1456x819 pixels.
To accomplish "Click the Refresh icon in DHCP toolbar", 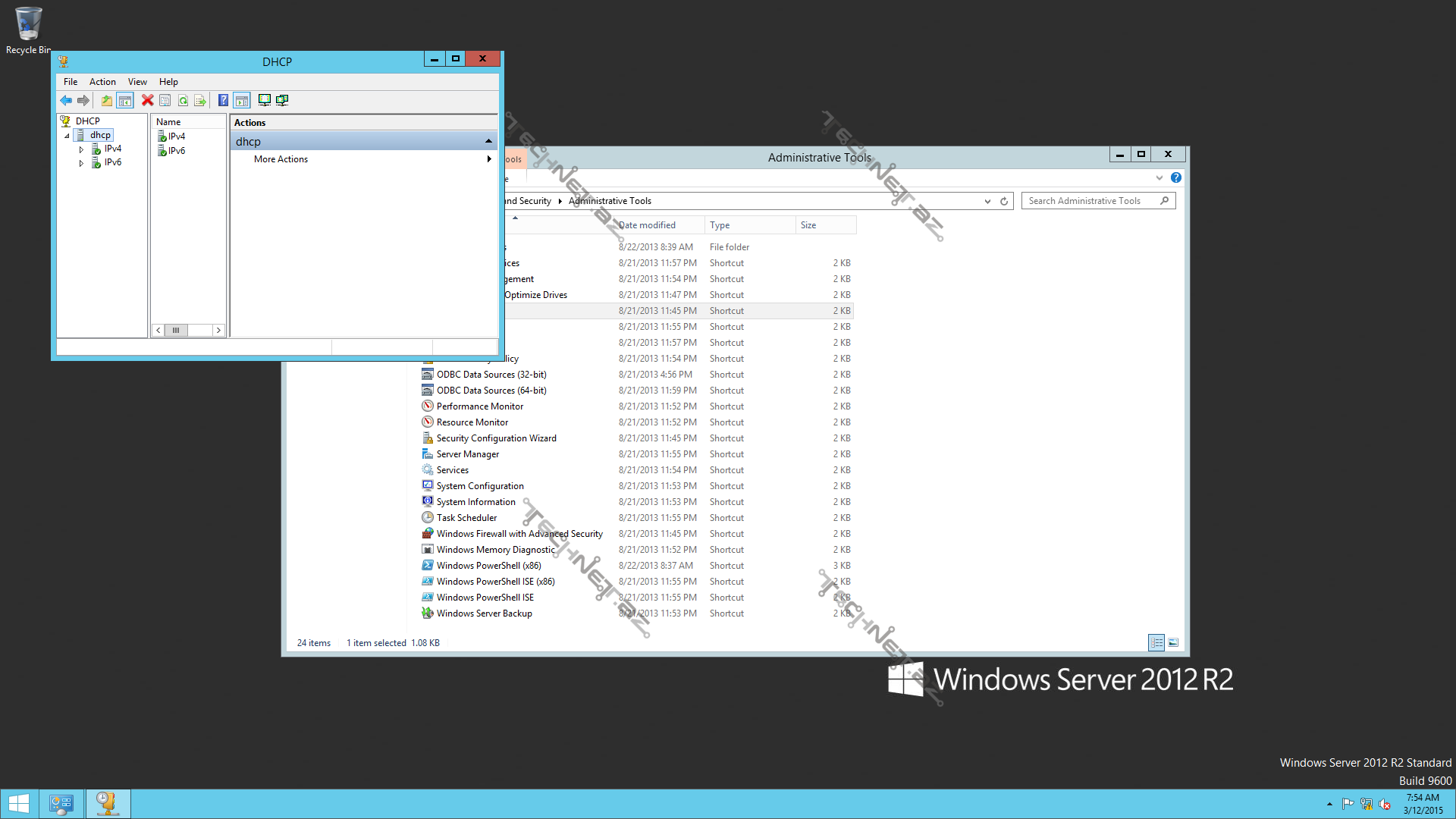I will (x=183, y=100).
